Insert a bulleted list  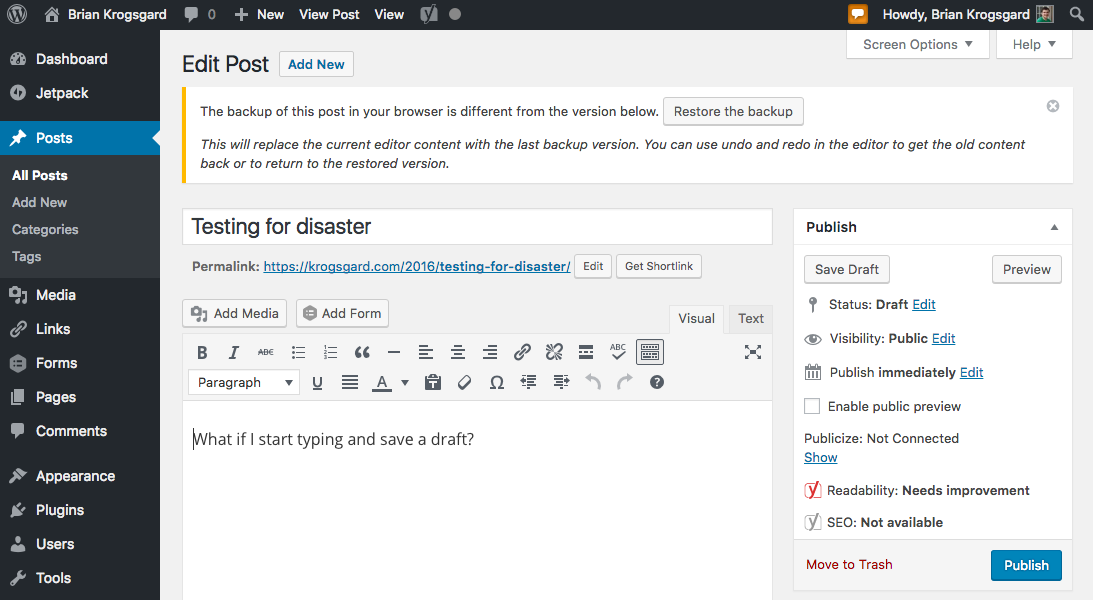[x=298, y=353]
